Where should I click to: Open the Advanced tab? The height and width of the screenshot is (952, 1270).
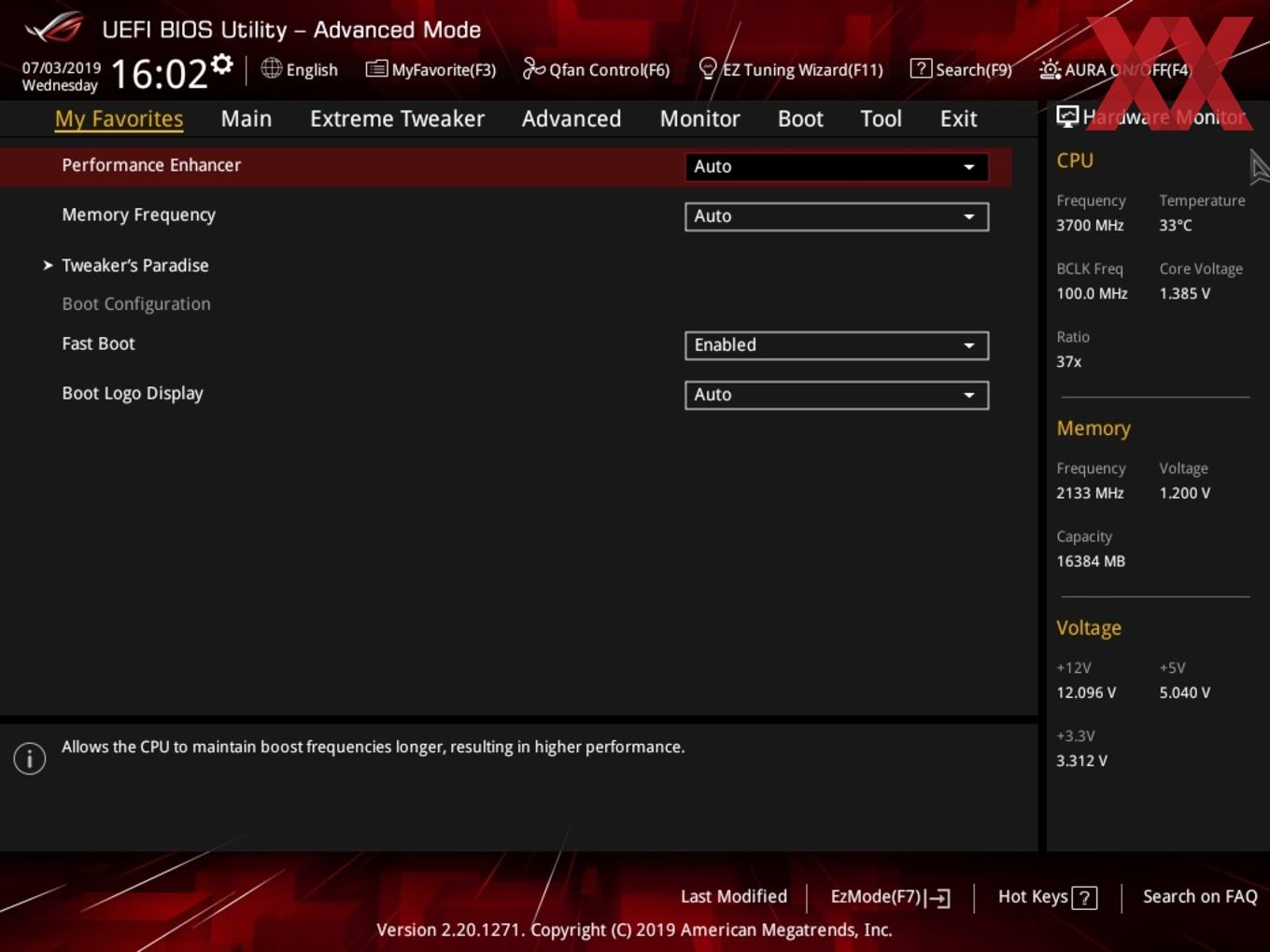tap(571, 119)
